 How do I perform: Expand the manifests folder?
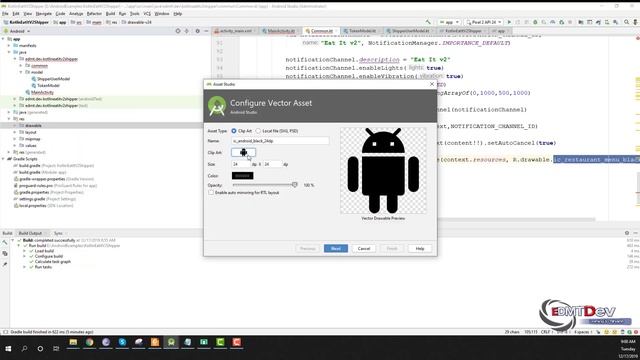coord(9,46)
